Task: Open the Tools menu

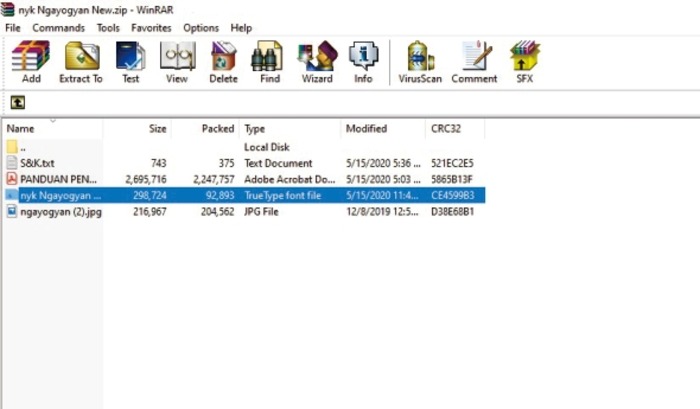Action: click(108, 28)
